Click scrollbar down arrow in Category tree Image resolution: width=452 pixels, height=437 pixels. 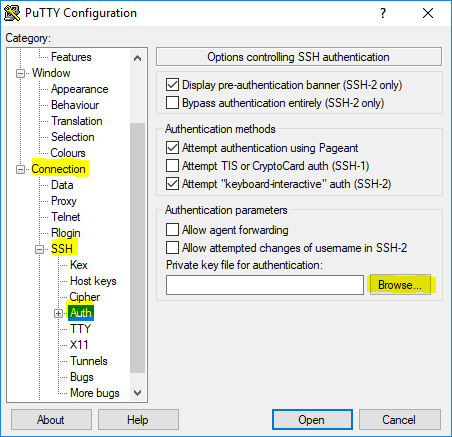(x=137, y=393)
